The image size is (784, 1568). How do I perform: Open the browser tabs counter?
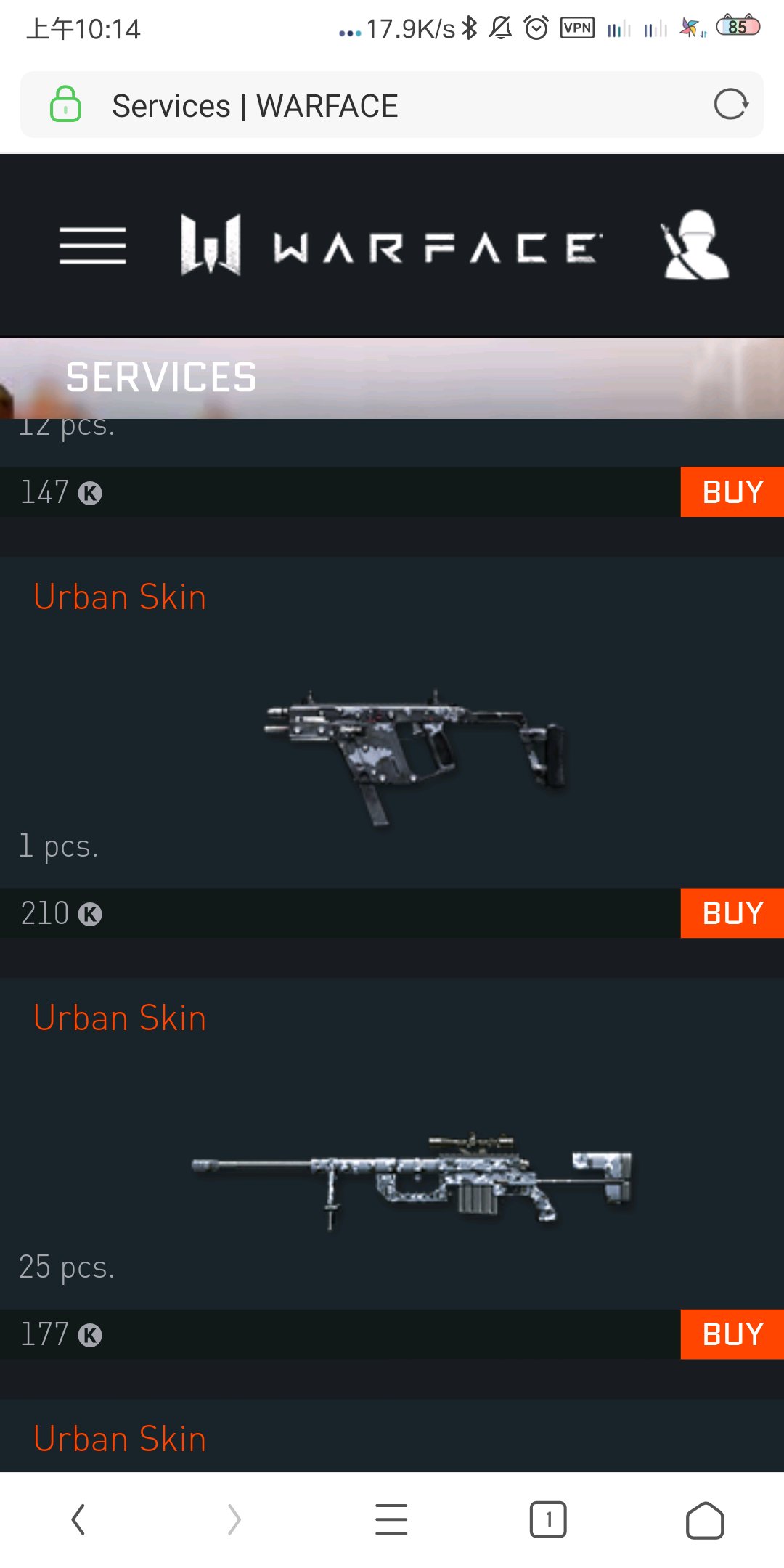pyautogui.click(x=548, y=1519)
